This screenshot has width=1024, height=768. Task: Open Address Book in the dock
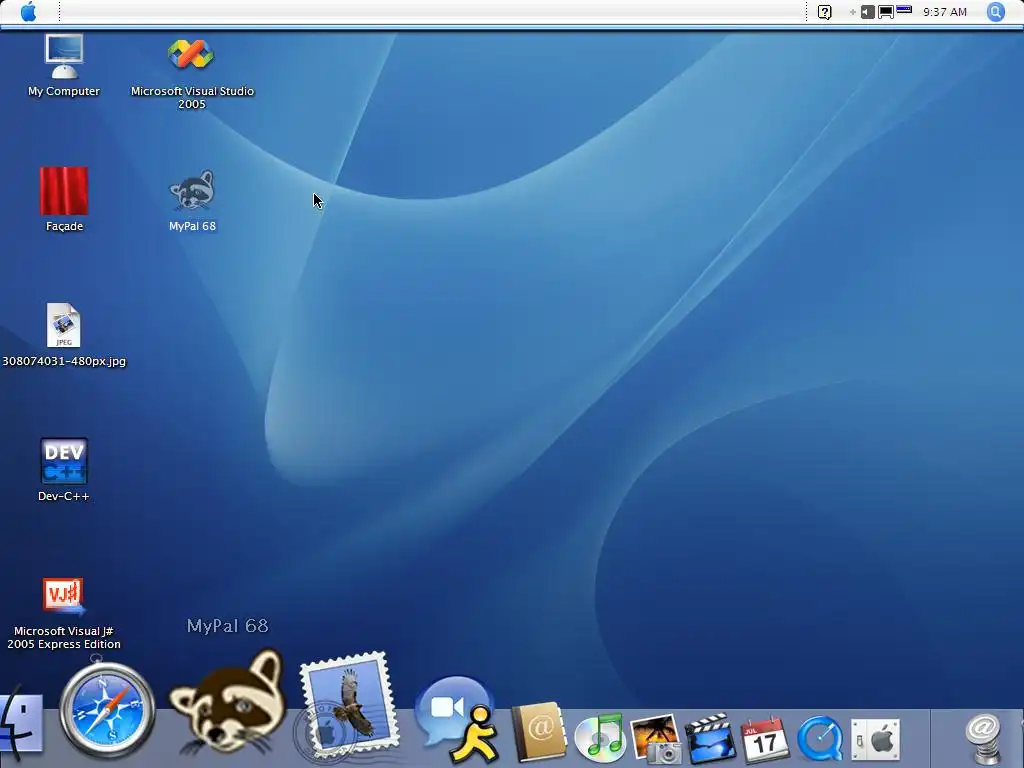point(537,732)
